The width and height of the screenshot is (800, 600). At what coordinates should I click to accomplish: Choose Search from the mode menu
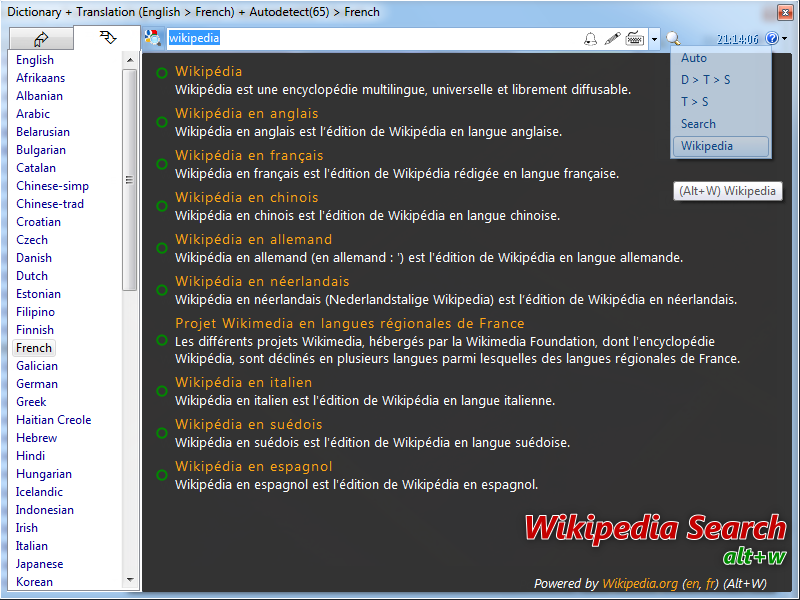click(x=698, y=124)
